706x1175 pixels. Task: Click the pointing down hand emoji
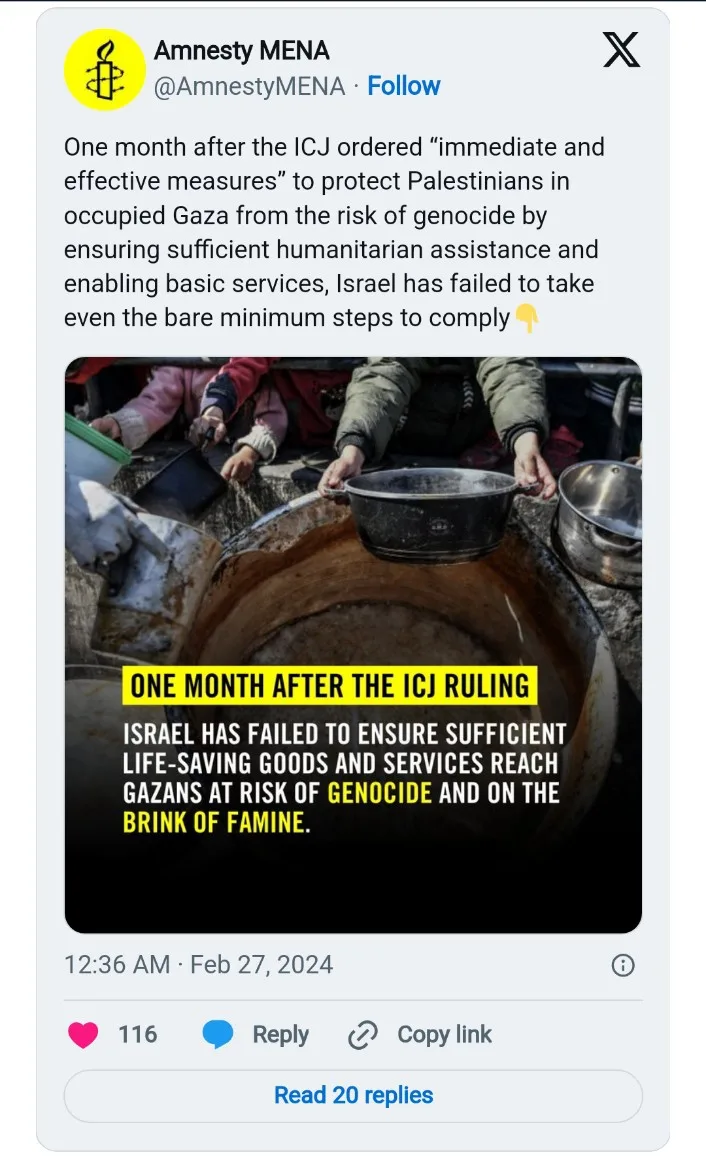526,318
